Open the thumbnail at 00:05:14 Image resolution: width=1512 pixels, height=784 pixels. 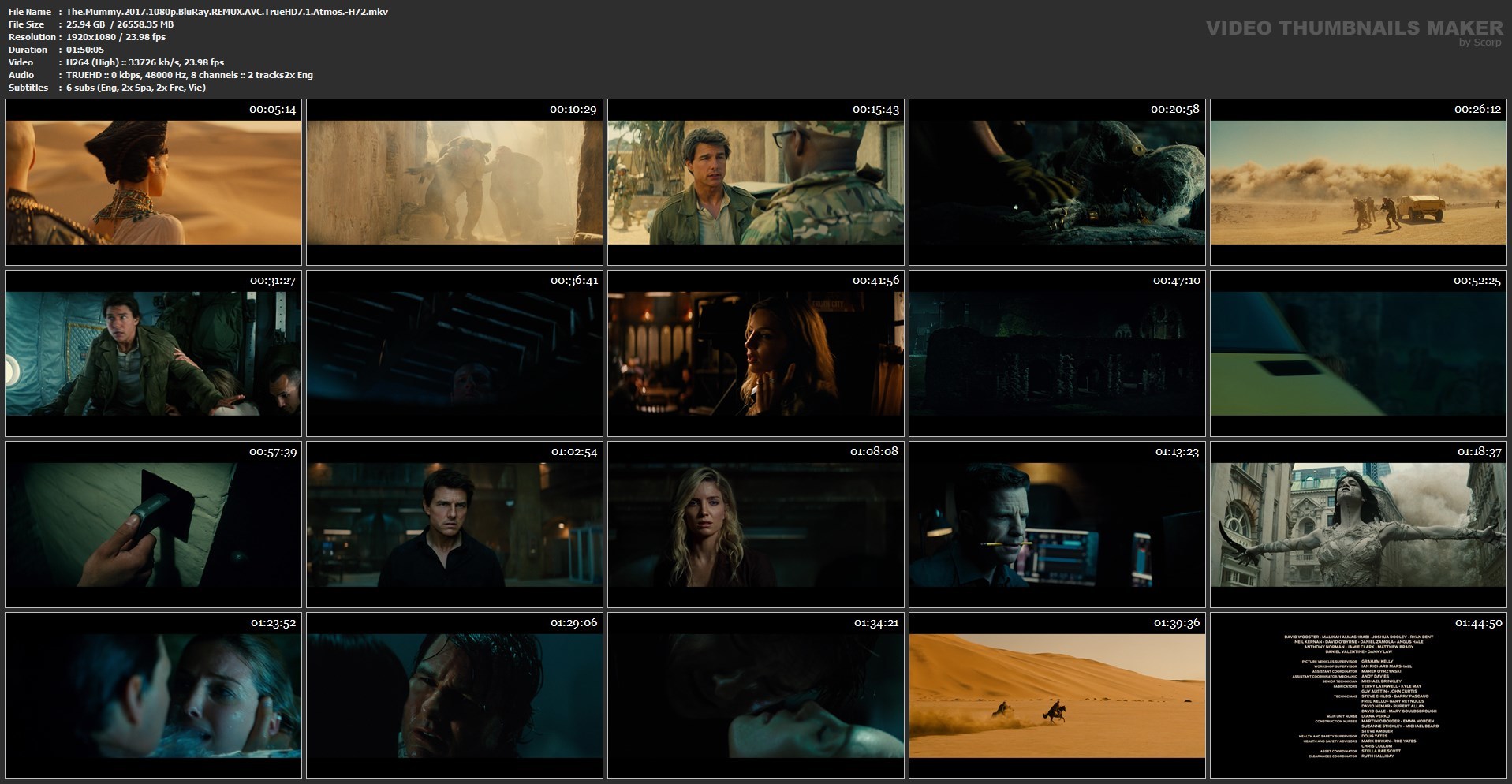point(153,182)
